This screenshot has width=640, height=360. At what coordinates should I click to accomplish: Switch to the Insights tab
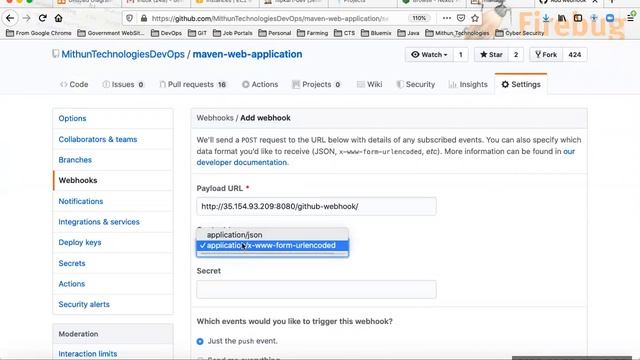pos(468,84)
